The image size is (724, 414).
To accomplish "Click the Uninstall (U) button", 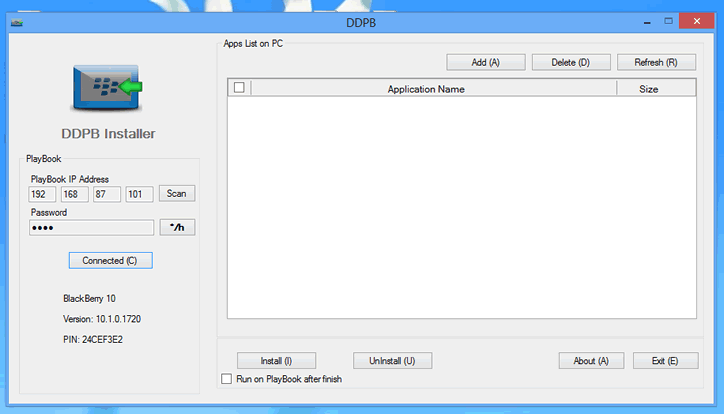I will click(392, 360).
